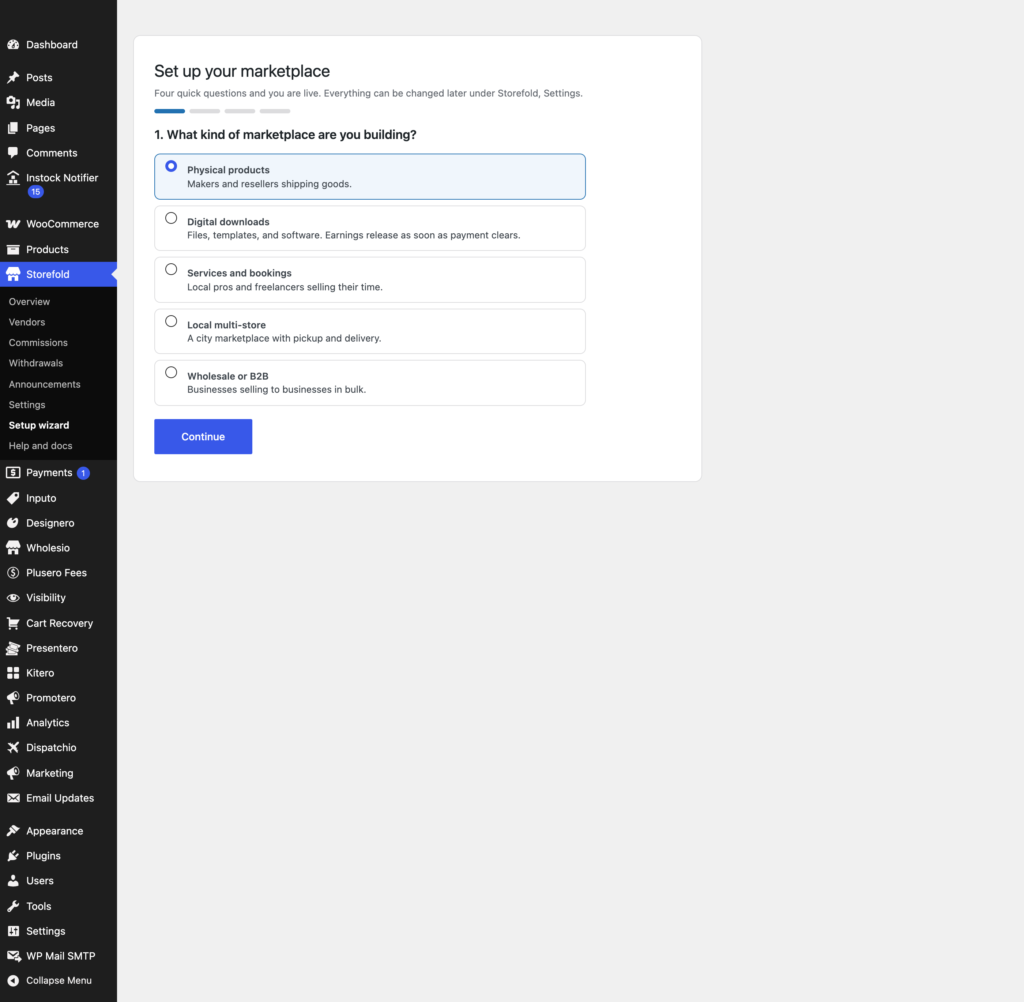Go to the Vendors submenu item

tap(27, 322)
